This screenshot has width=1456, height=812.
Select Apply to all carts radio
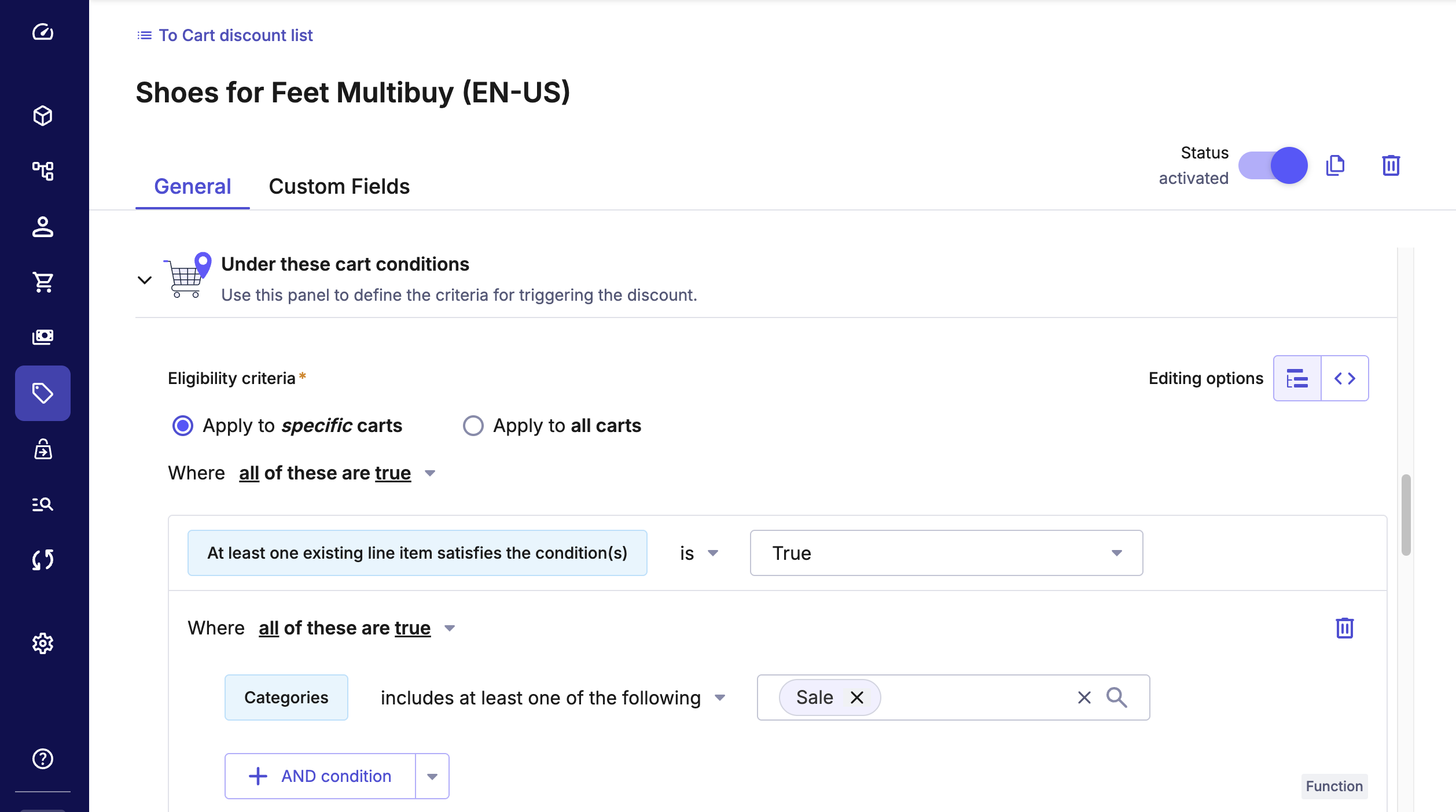tap(473, 426)
